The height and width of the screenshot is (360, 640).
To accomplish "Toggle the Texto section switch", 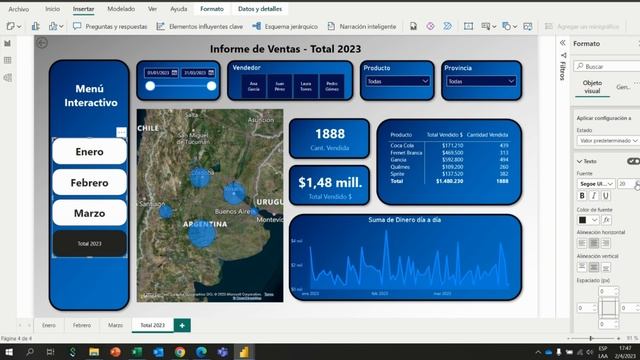I will pos(633,161).
